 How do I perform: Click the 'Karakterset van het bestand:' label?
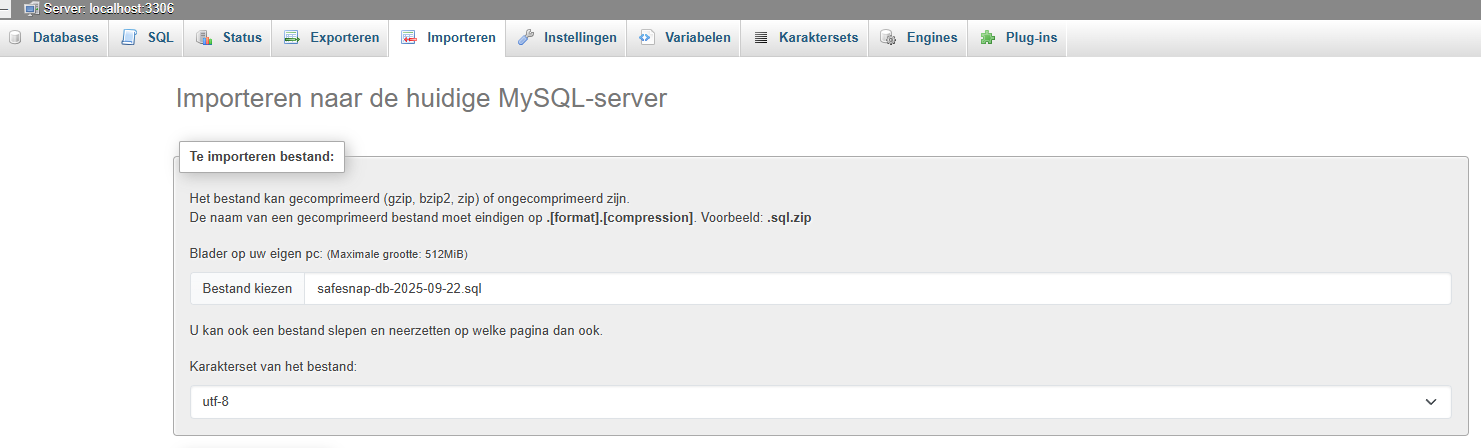pyautogui.click(x=273, y=367)
